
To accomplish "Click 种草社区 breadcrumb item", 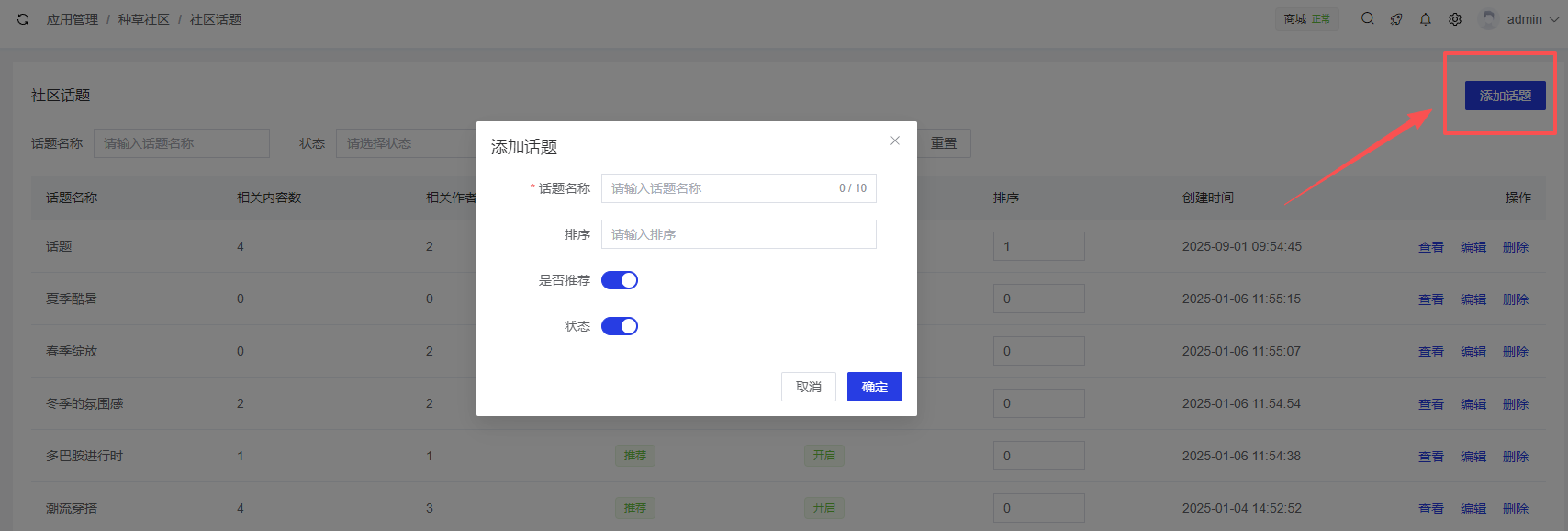I will click(144, 19).
